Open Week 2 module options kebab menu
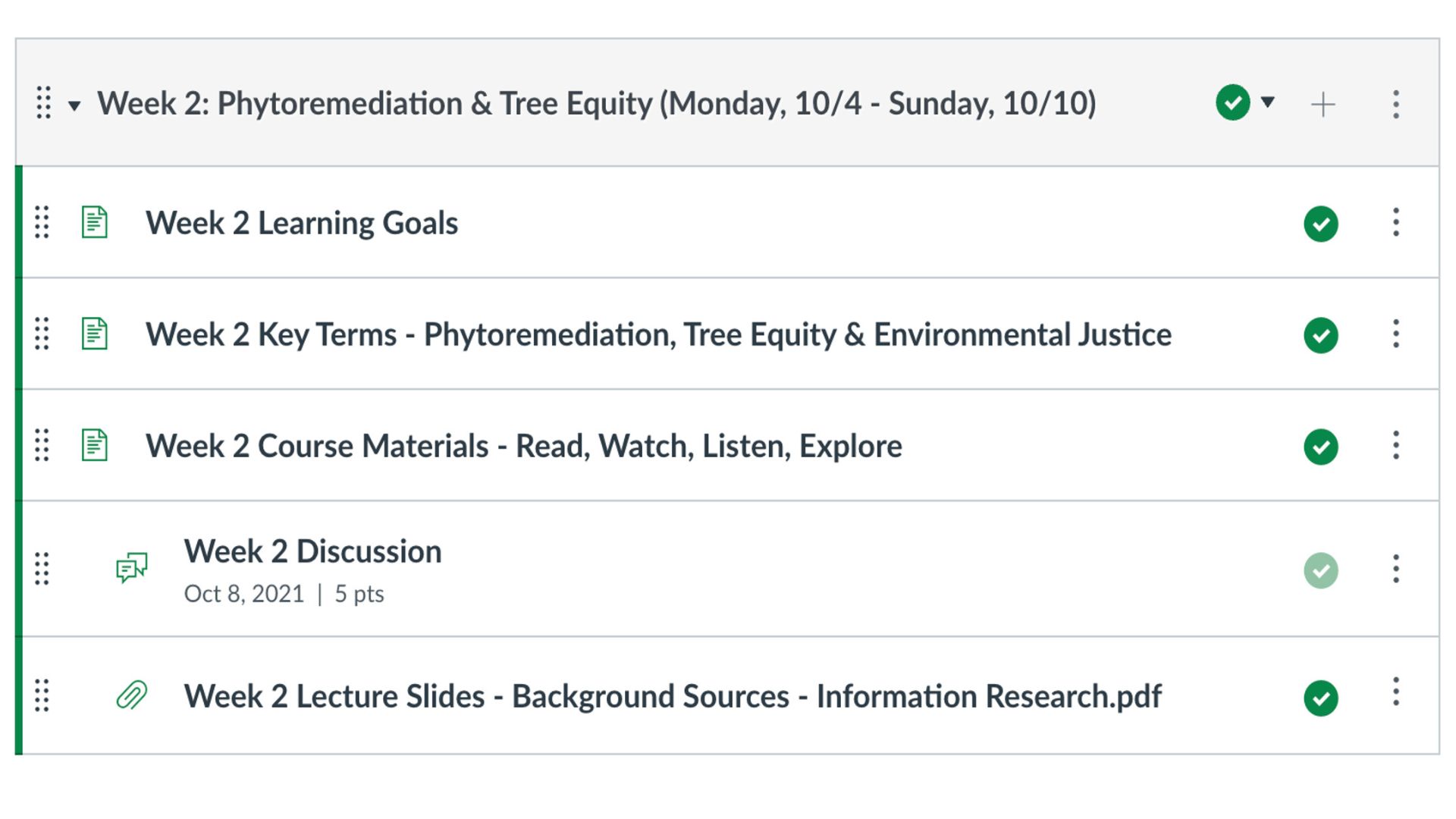The height and width of the screenshot is (819, 1456). click(x=1395, y=104)
